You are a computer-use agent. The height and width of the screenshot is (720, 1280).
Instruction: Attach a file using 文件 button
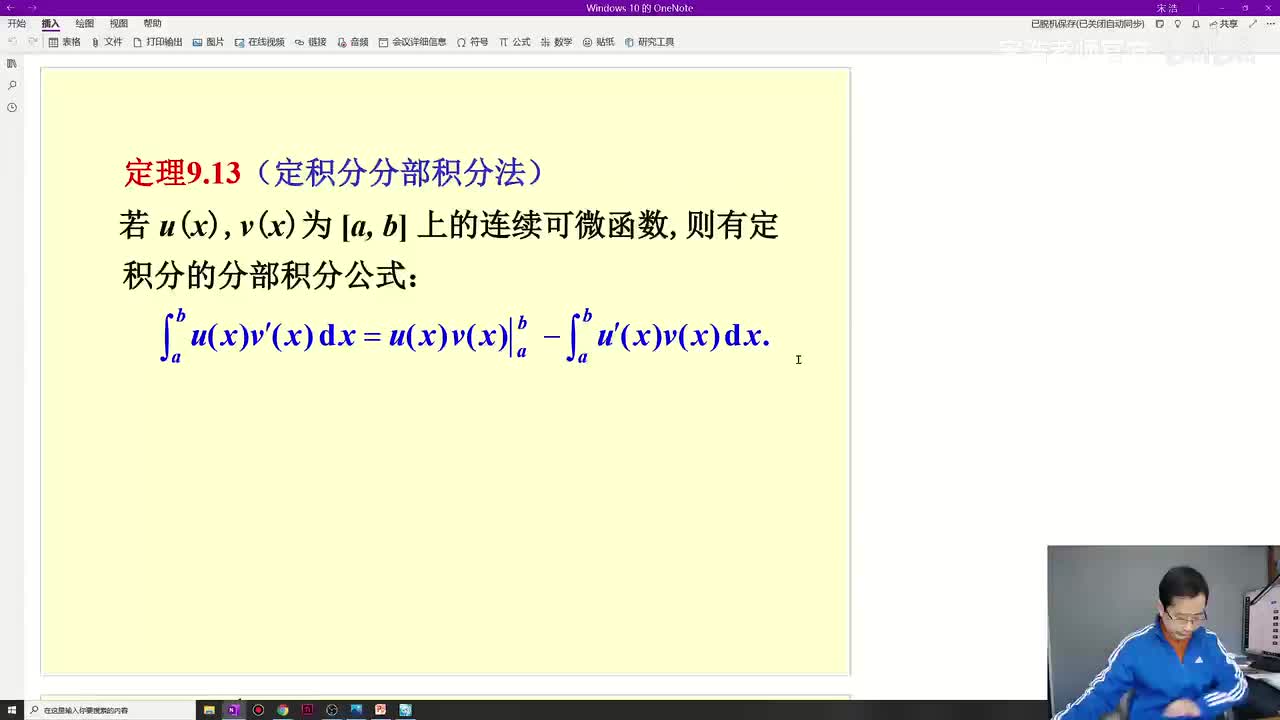[x=107, y=42]
